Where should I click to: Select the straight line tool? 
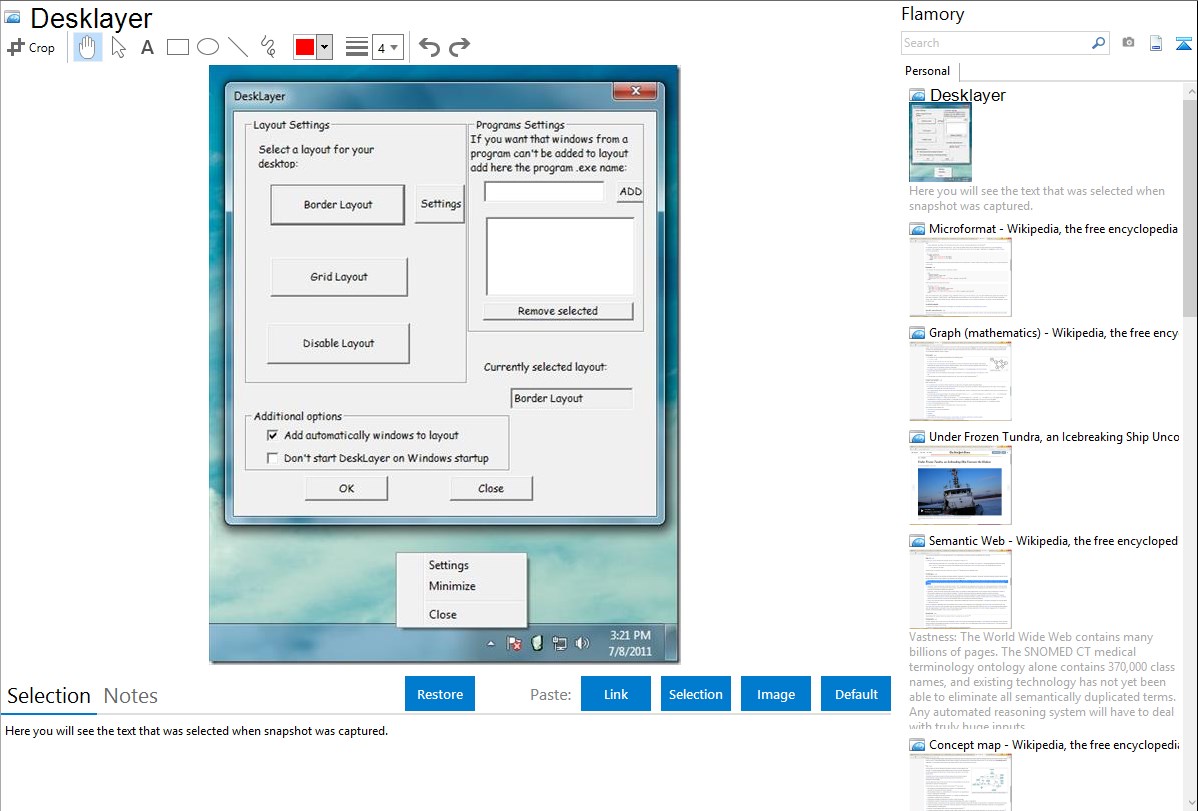tap(238, 47)
